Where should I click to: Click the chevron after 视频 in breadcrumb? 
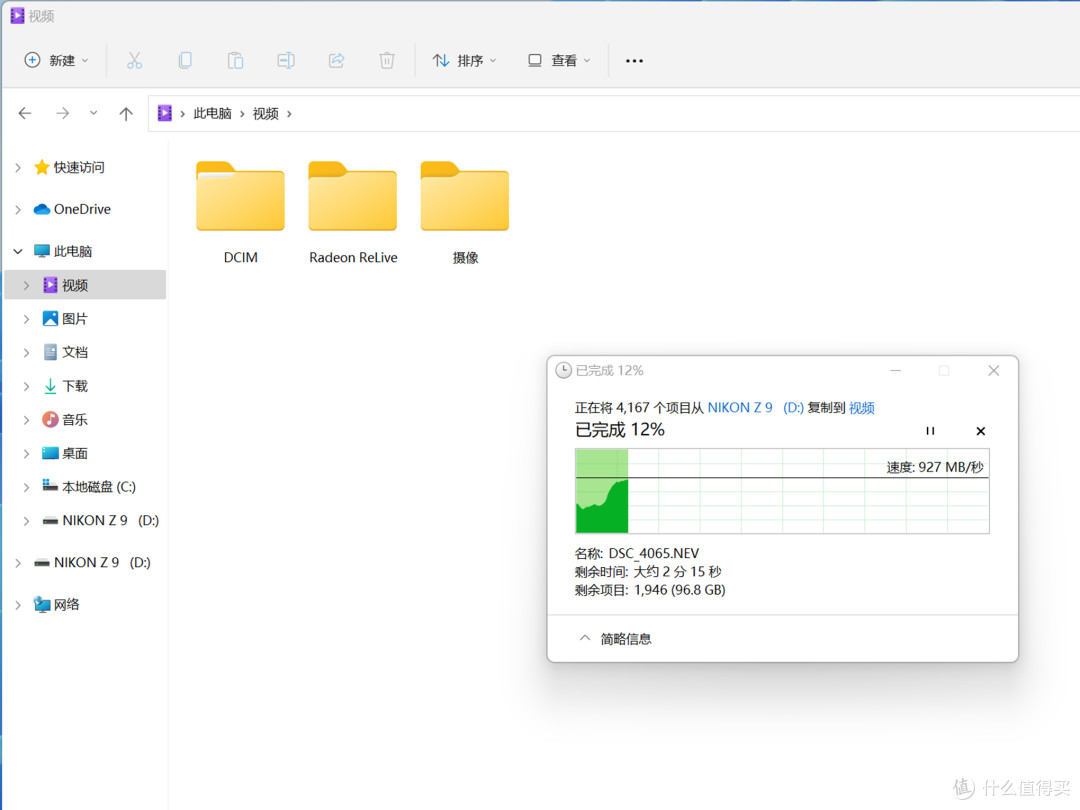coord(289,114)
